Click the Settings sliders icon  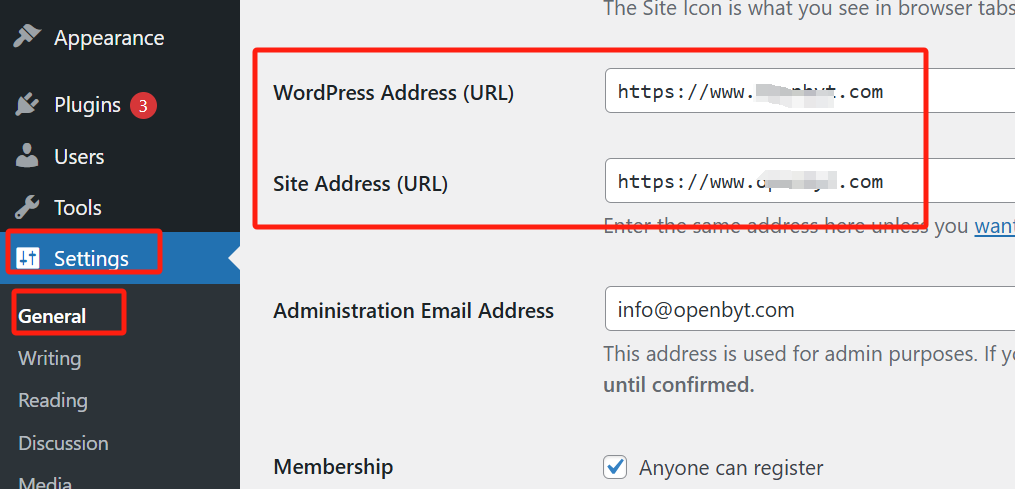(27, 258)
